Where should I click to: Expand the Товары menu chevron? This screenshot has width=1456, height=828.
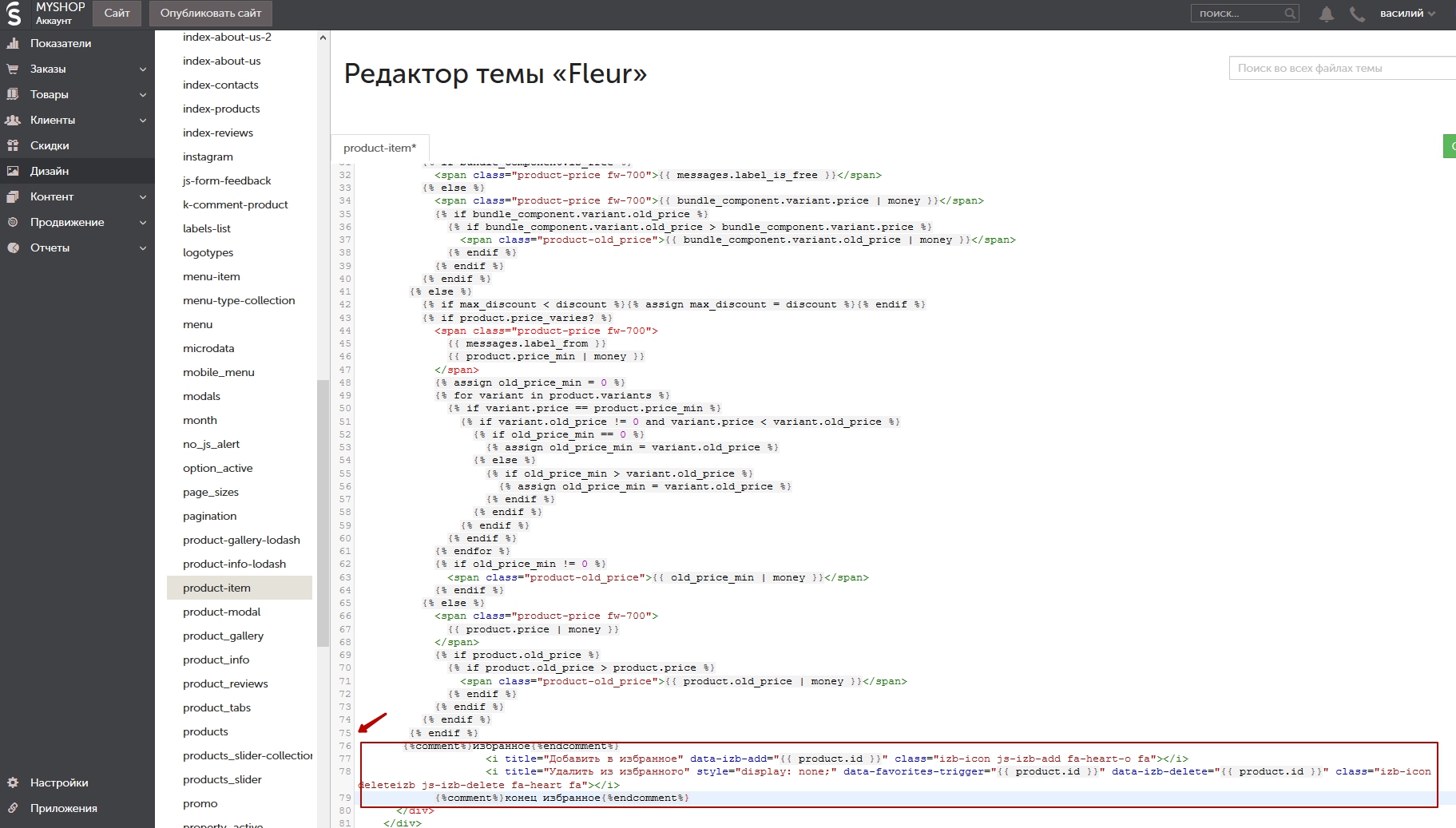click(x=143, y=95)
